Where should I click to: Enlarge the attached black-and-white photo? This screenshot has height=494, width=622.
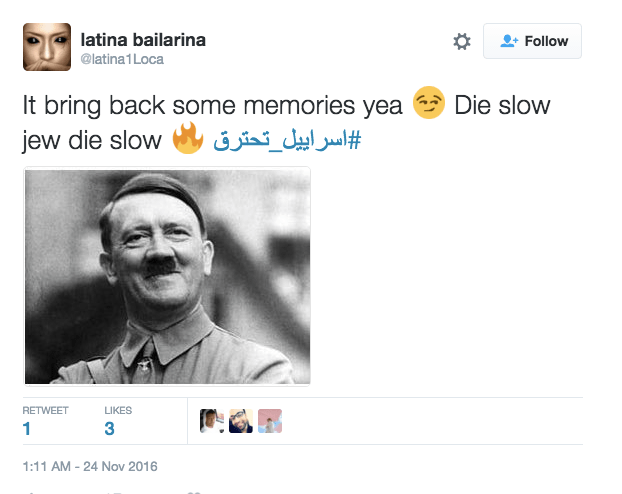click(x=167, y=276)
